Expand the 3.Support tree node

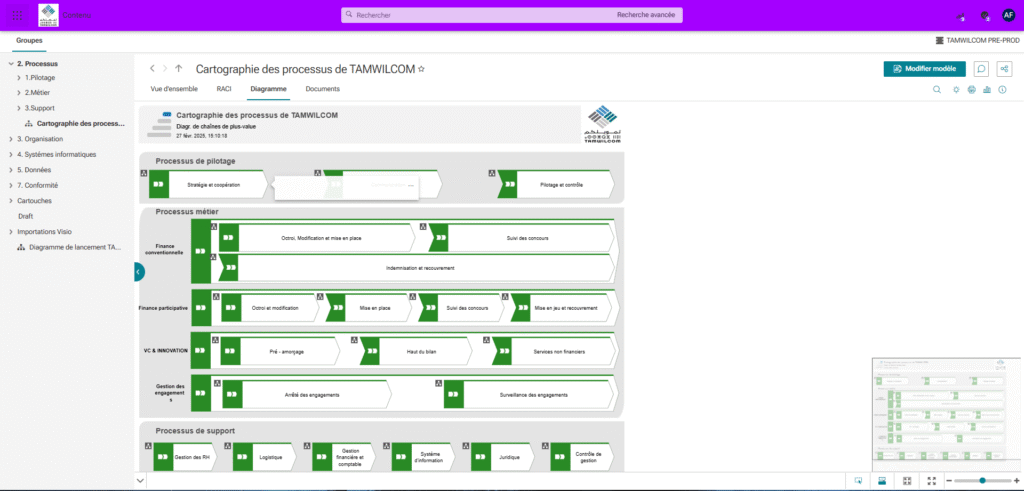coord(19,108)
